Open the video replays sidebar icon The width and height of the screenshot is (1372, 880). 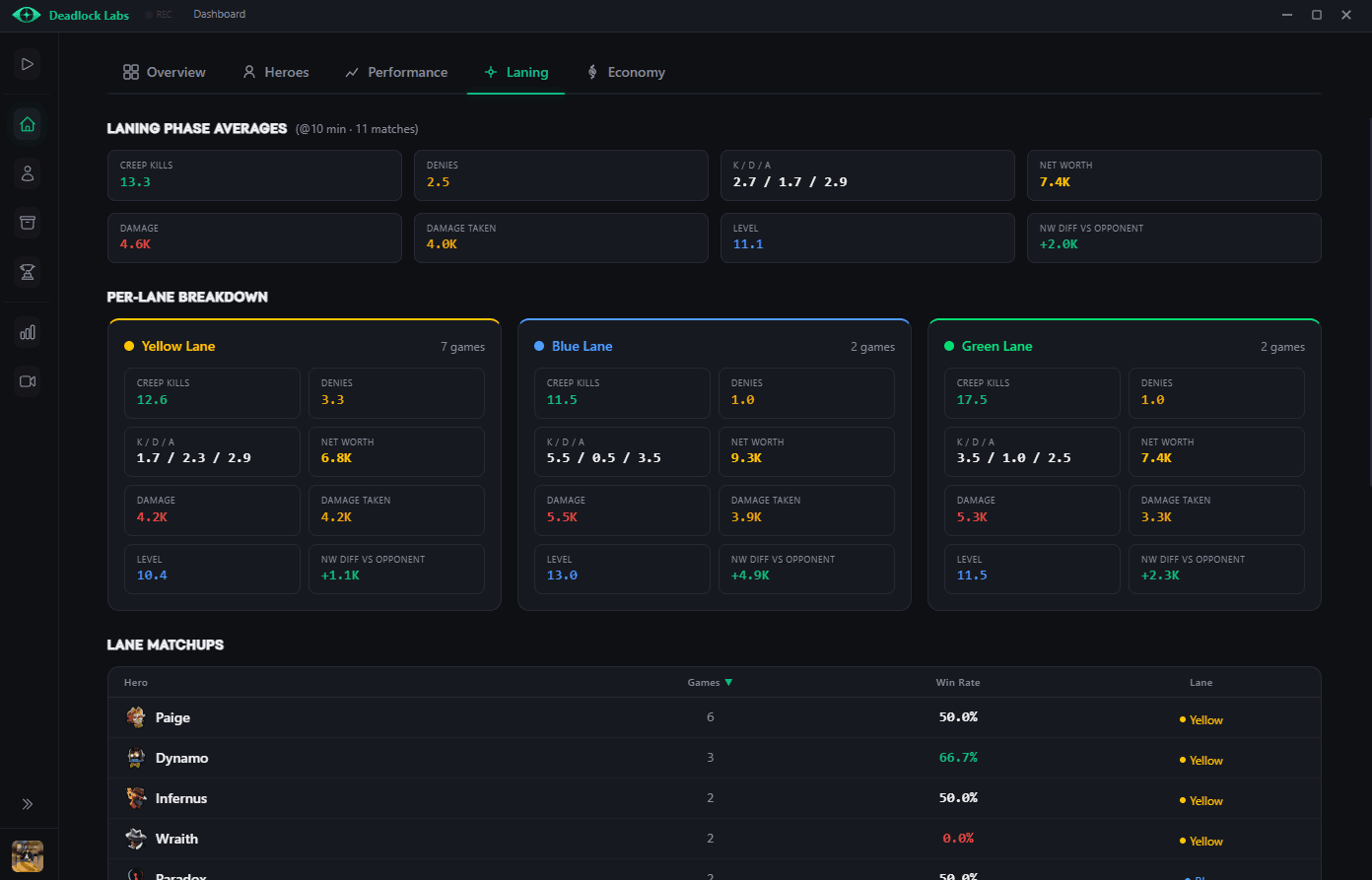(27, 381)
